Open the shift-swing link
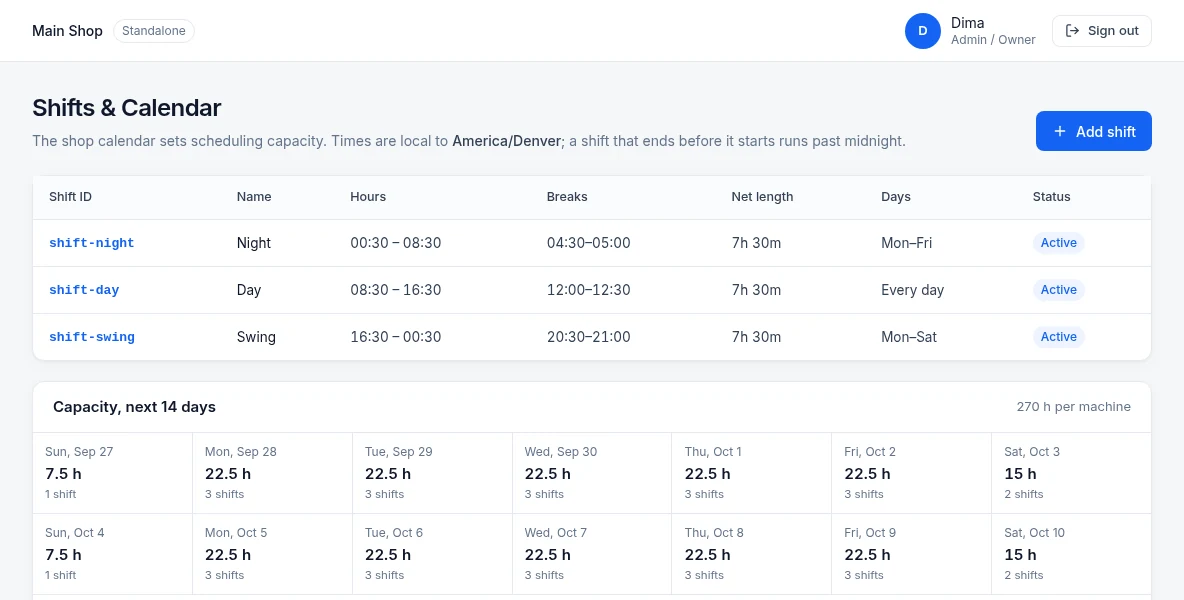The image size is (1184, 600). [91, 337]
